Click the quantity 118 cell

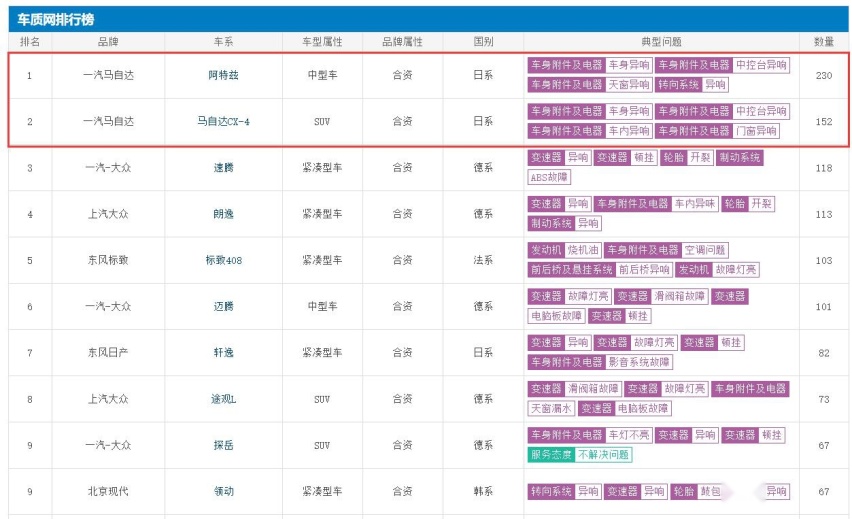click(x=824, y=168)
